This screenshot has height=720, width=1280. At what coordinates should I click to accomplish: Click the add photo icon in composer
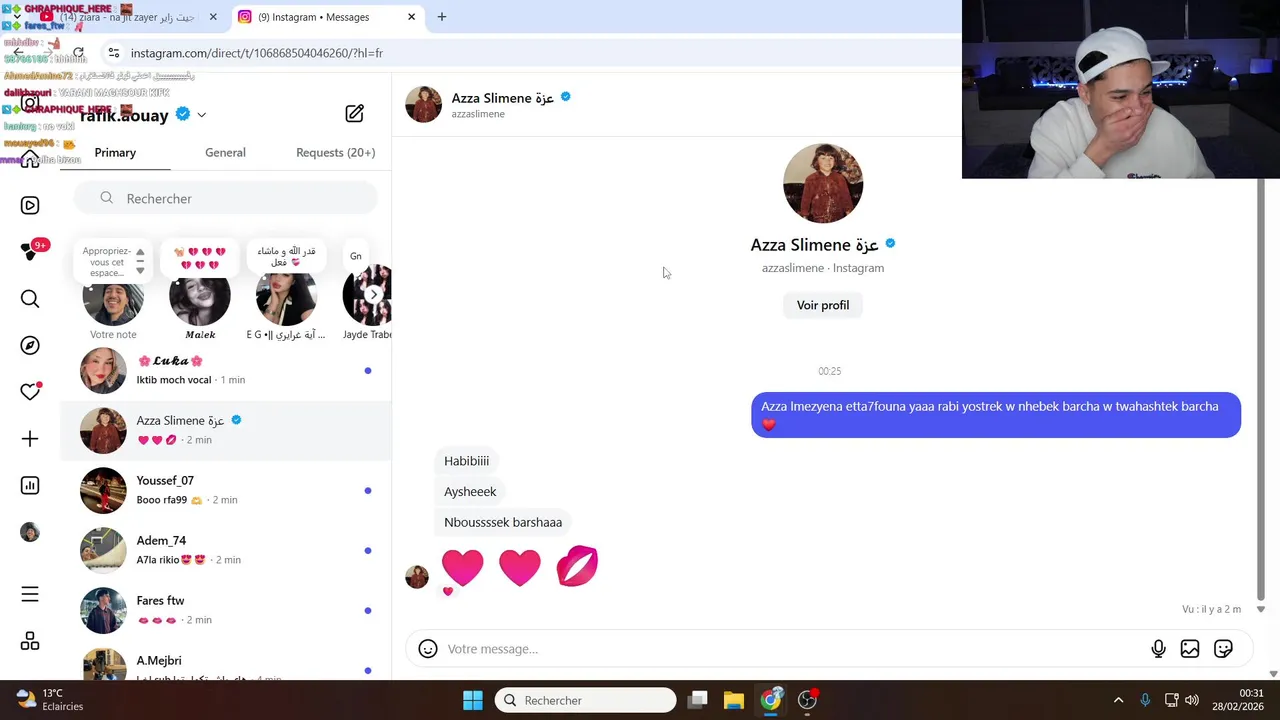pos(1190,649)
